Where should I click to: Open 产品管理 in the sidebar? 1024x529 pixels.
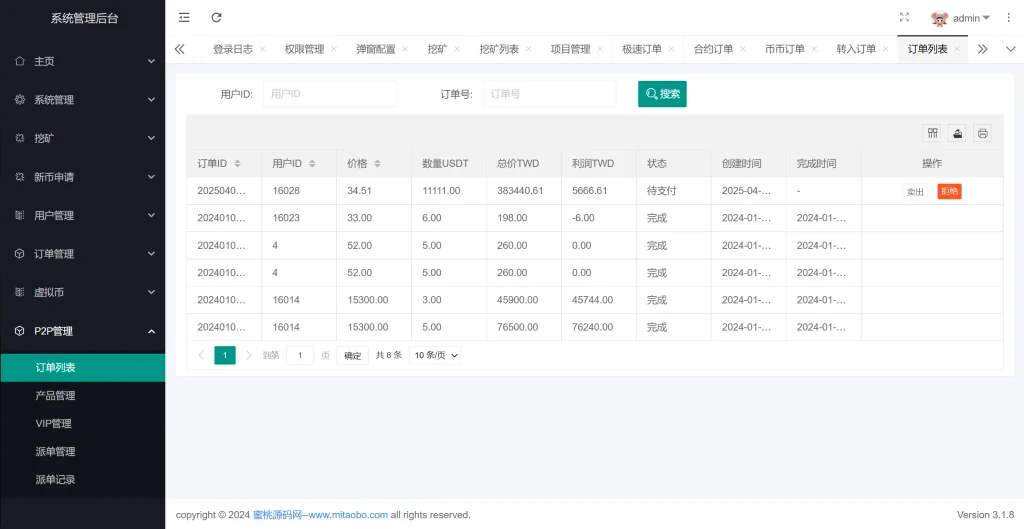point(56,396)
